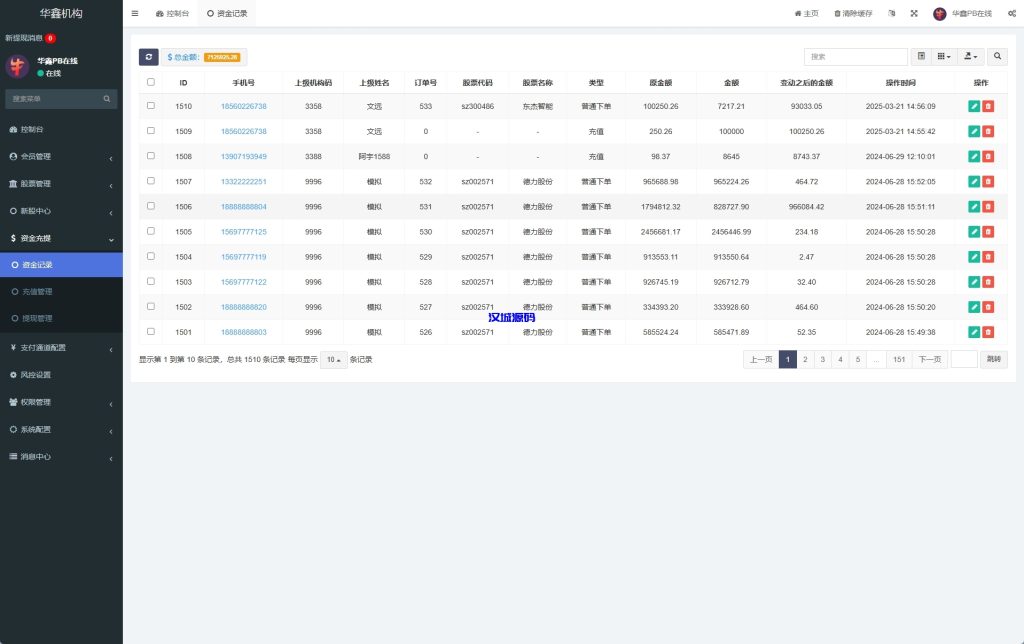1024x644 pixels.
Task: Switch to the 控制台 tab
Action: [x=172, y=13]
